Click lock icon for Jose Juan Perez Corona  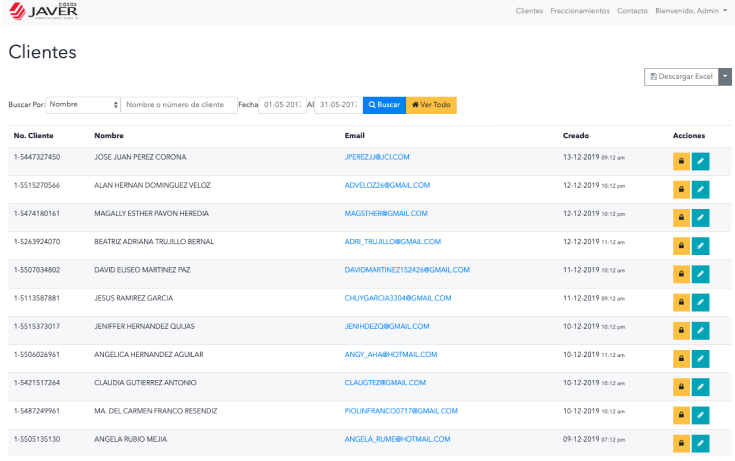tap(681, 161)
